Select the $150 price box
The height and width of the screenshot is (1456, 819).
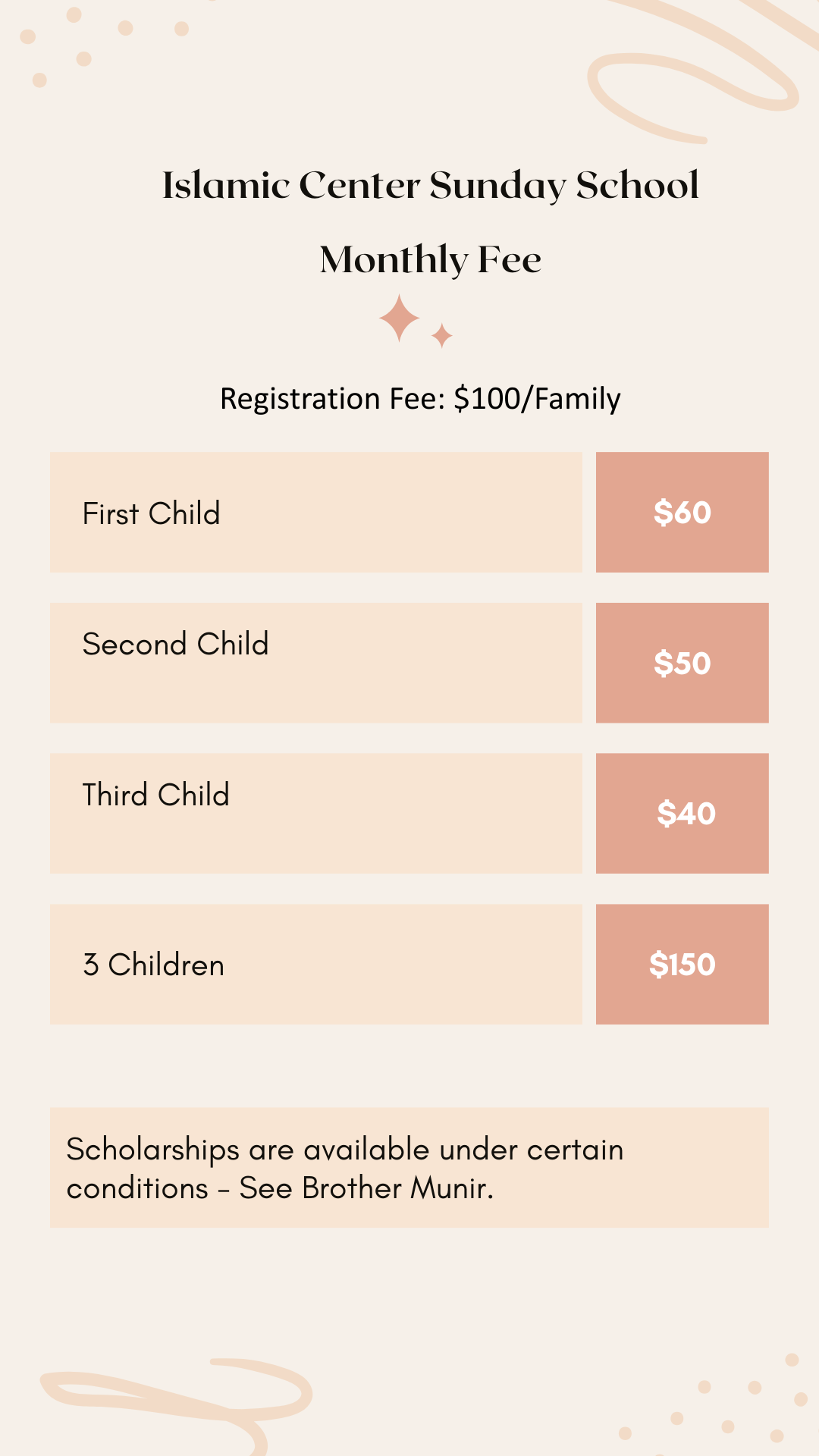click(x=682, y=964)
